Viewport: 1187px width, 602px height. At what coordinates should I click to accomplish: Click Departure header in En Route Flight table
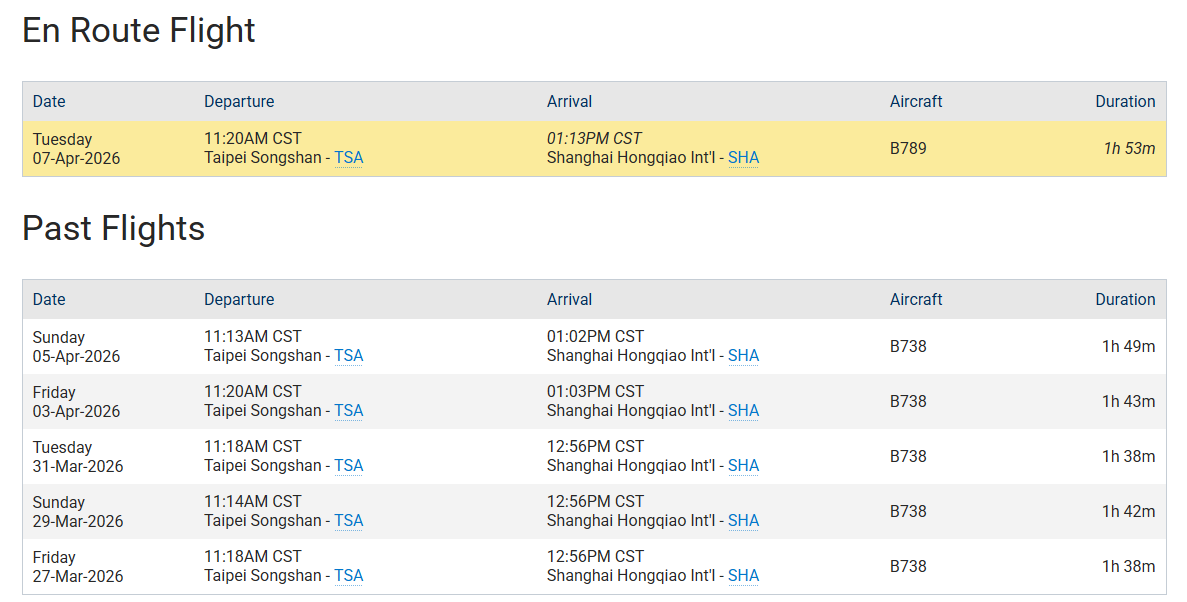pyautogui.click(x=239, y=102)
